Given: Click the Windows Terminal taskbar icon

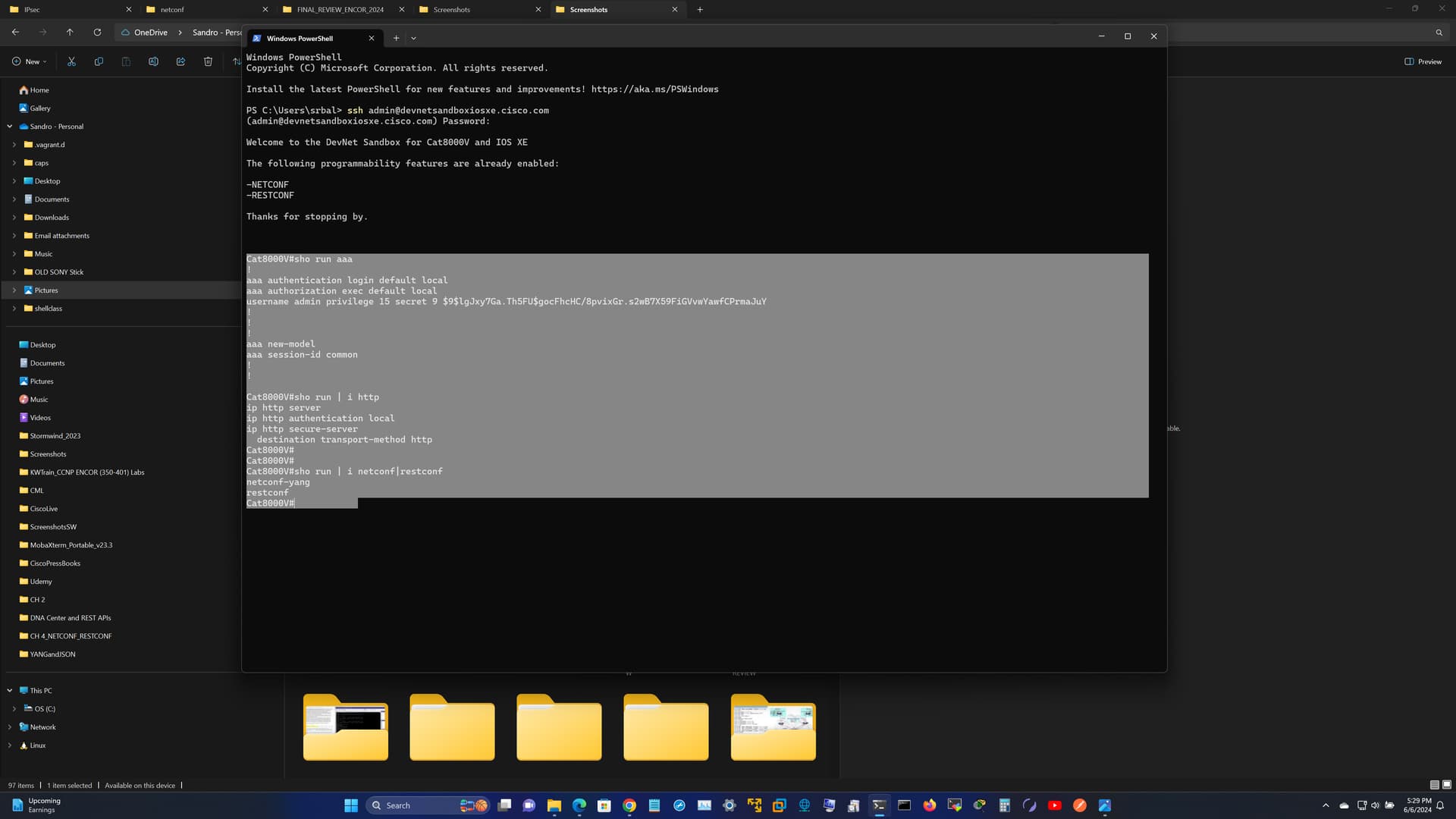Looking at the screenshot, I should [880, 805].
